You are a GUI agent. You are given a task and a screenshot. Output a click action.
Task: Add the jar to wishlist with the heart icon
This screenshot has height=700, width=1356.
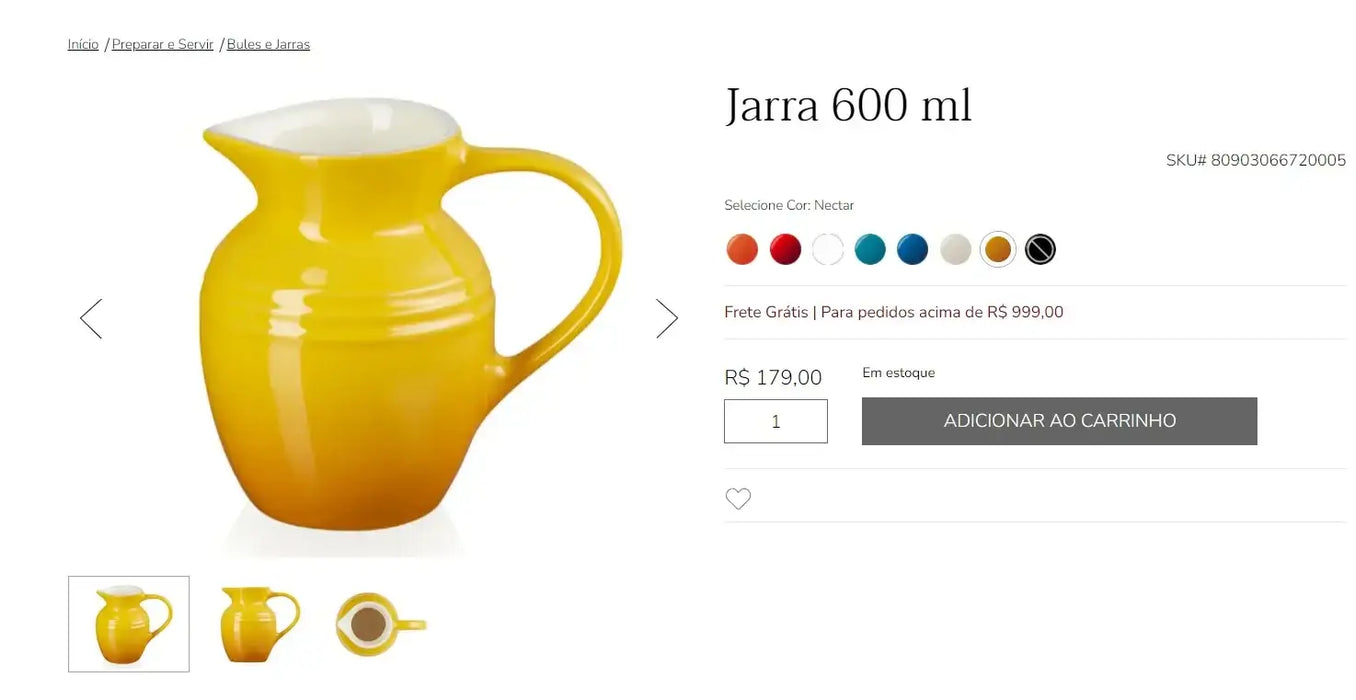738,498
